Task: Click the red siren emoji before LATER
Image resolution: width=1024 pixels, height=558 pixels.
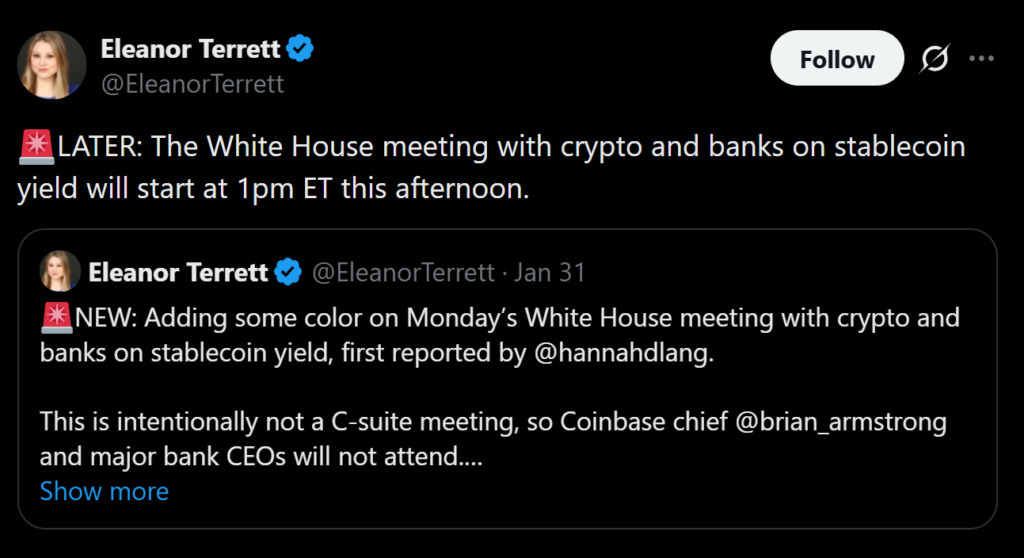Action: pyautogui.click(x=36, y=148)
